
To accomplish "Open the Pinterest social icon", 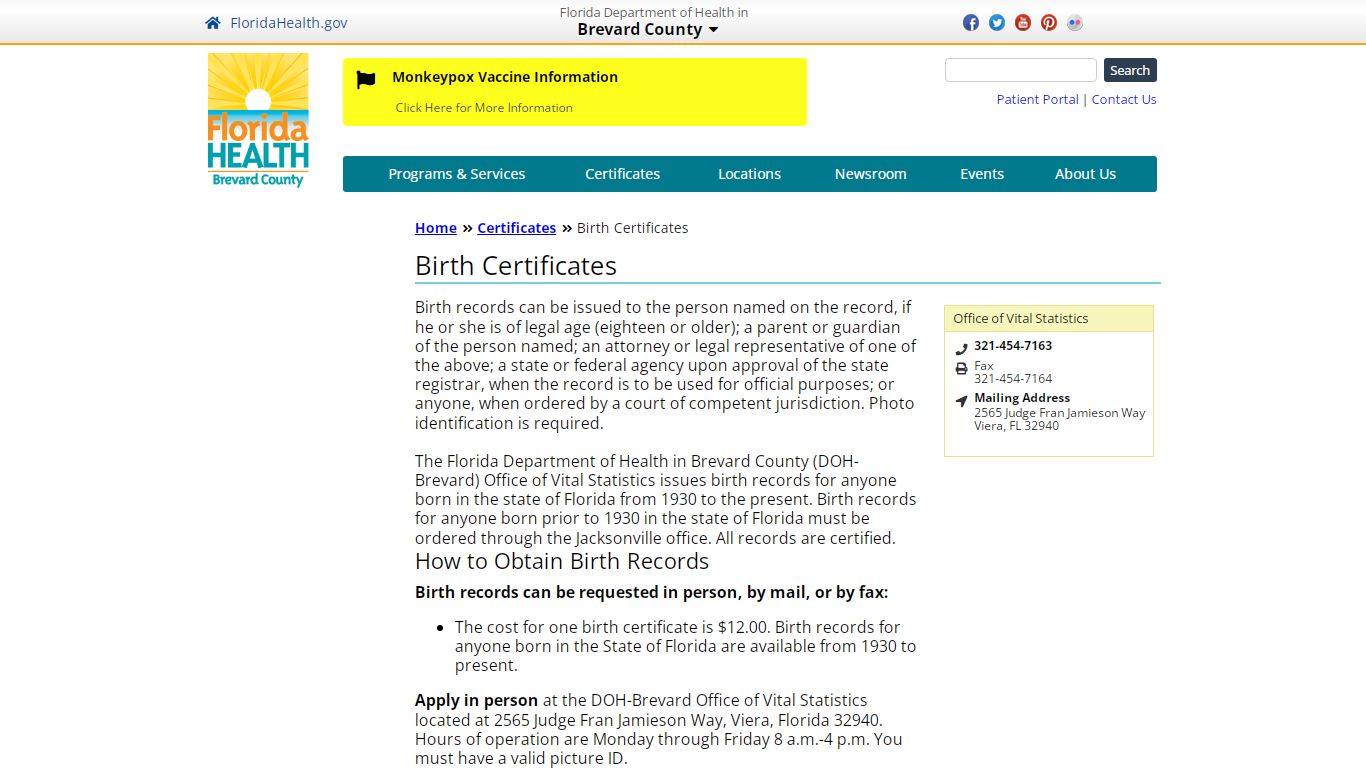I will point(1049,23).
